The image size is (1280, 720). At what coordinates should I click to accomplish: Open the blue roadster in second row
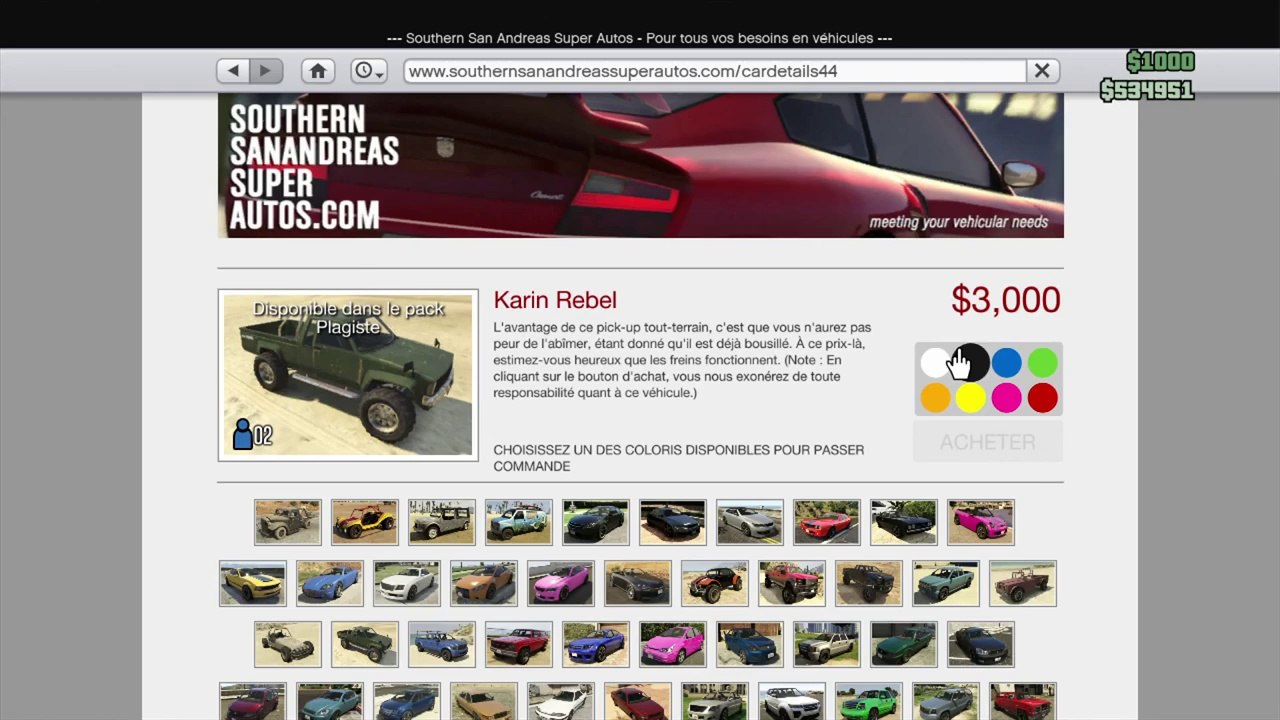click(x=330, y=584)
